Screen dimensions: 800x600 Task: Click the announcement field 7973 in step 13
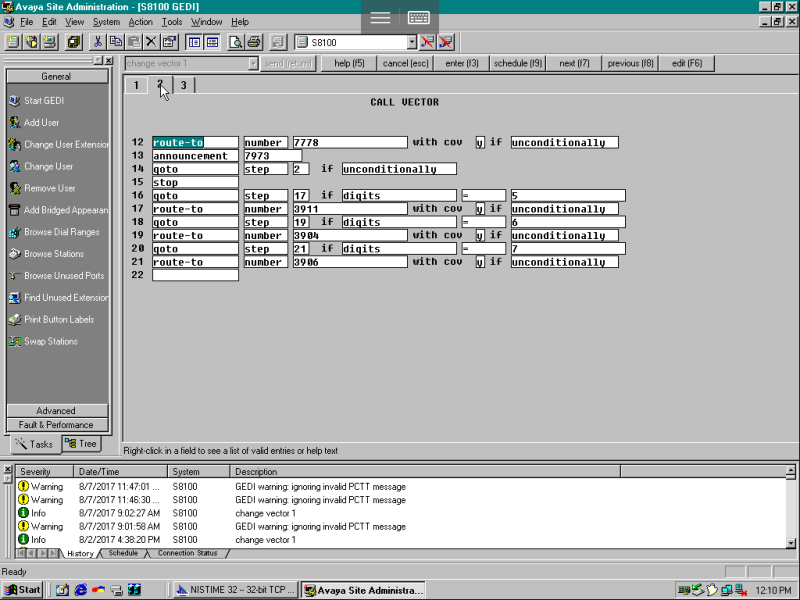[x=272, y=156]
